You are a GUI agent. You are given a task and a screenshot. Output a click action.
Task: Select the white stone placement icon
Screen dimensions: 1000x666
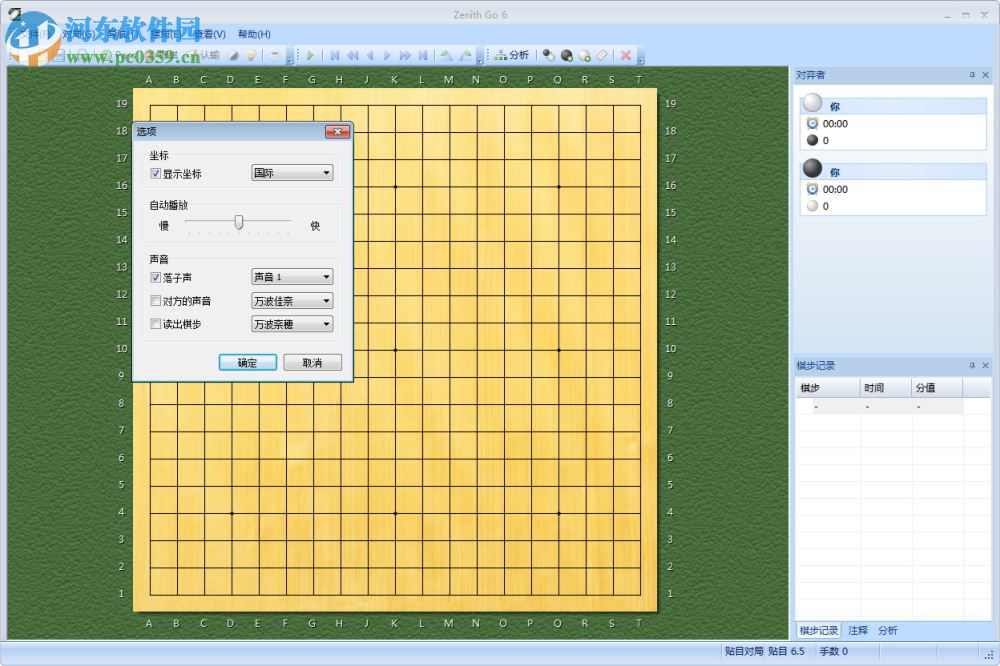tap(584, 55)
